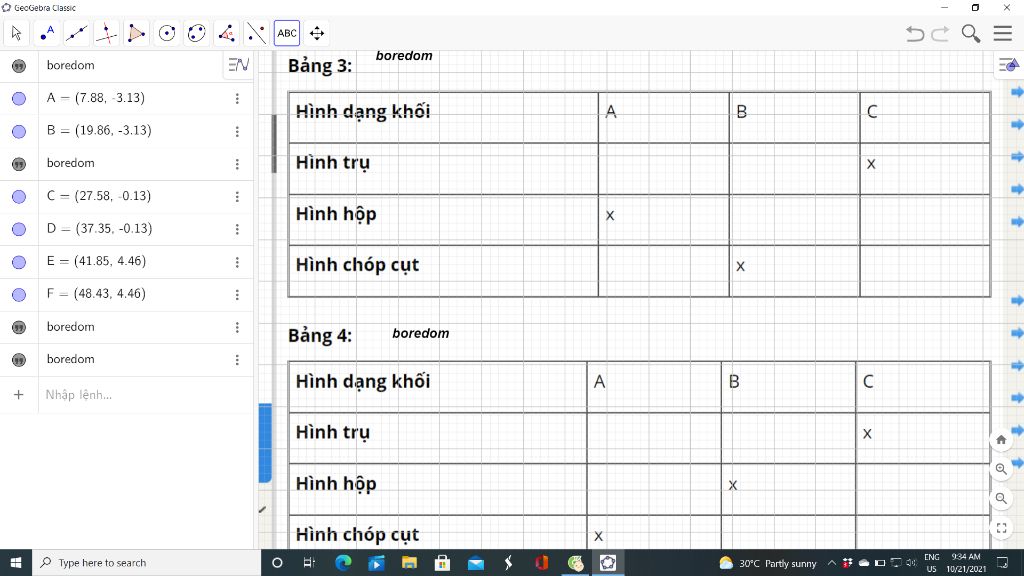Open File Explorer from the taskbar
This screenshot has width=1024, height=576.
point(409,562)
